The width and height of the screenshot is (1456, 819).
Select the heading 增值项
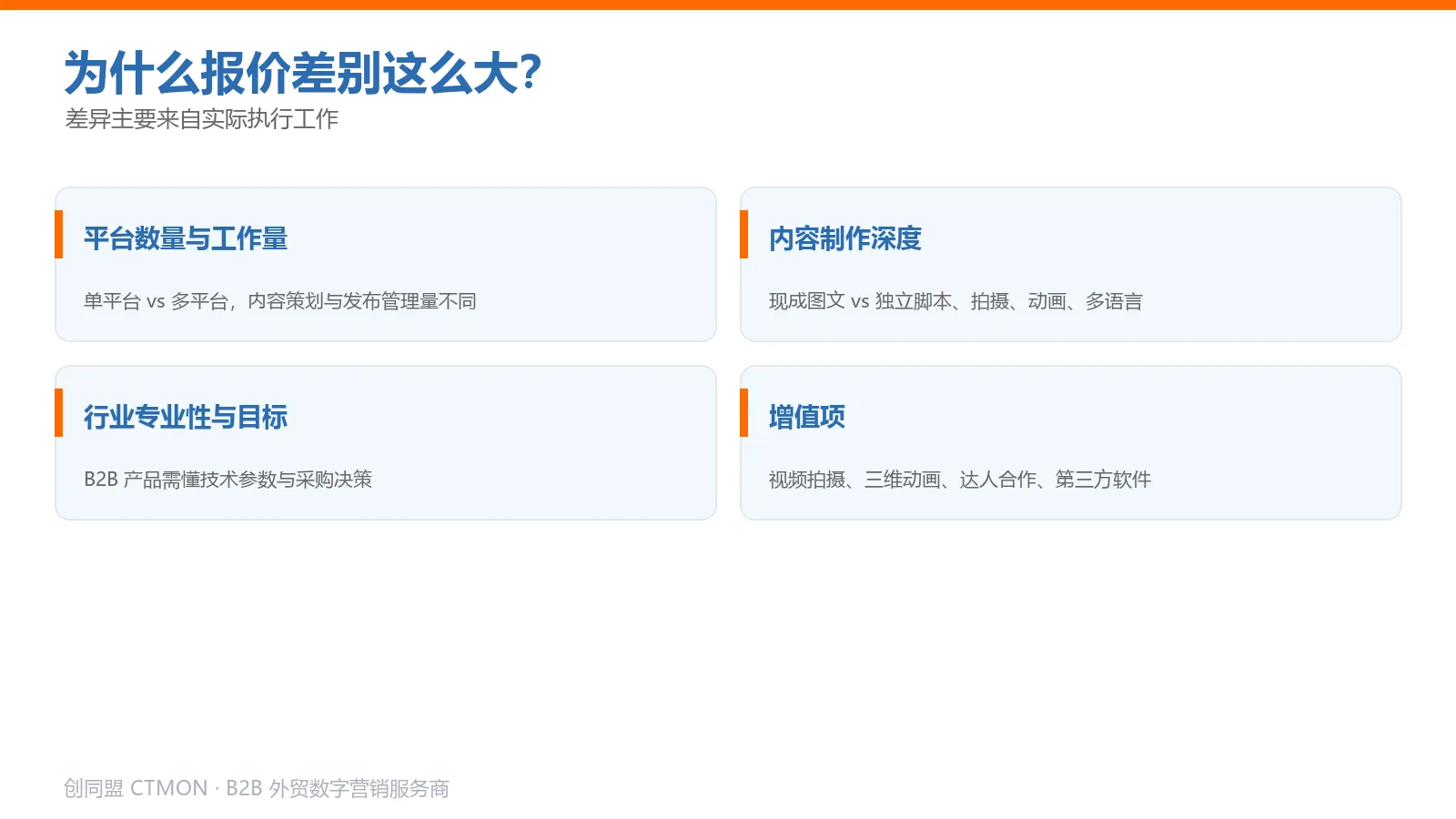pyautogui.click(x=807, y=417)
